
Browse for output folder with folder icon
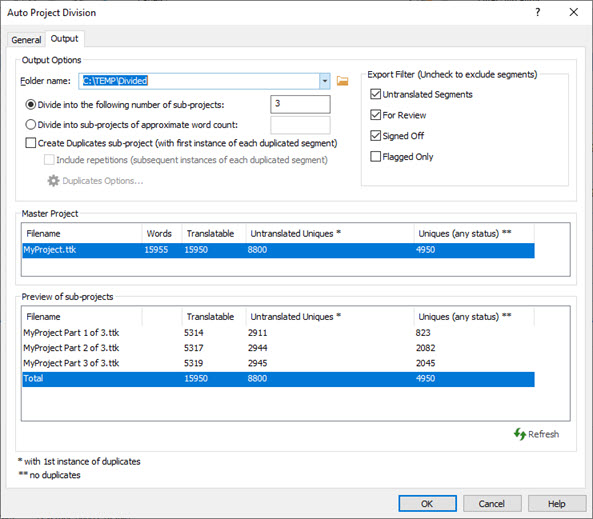click(x=342, y=81)
